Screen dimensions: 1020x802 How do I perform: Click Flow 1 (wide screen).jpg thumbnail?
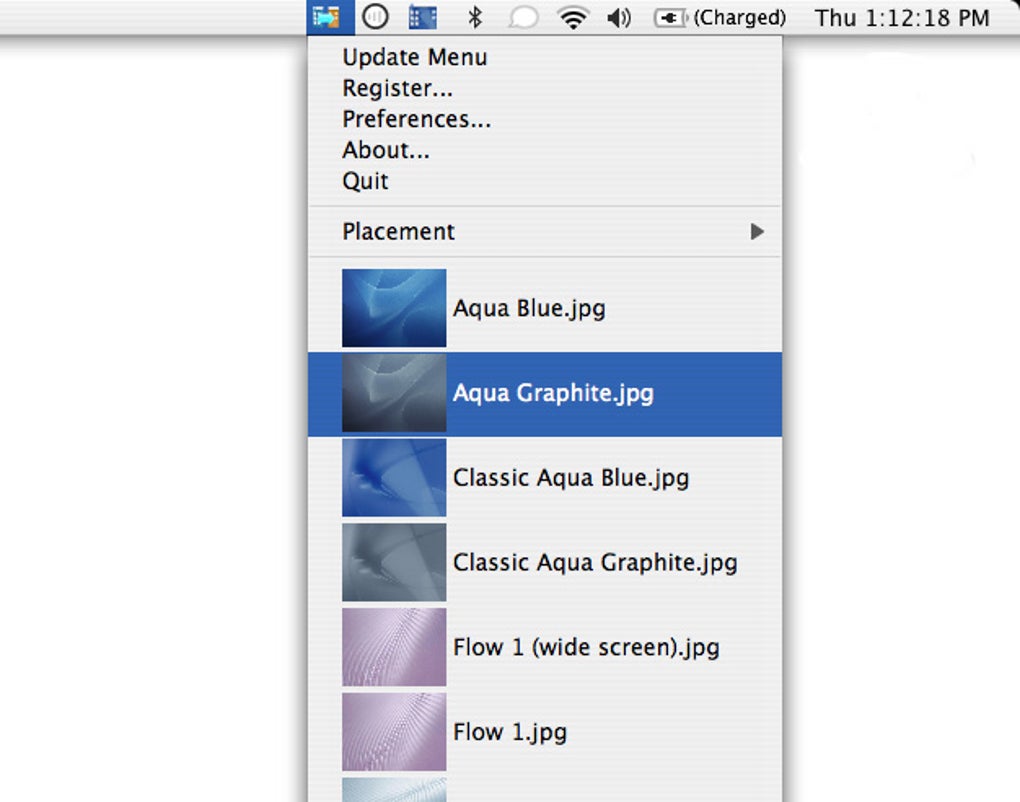pos(394,647)
